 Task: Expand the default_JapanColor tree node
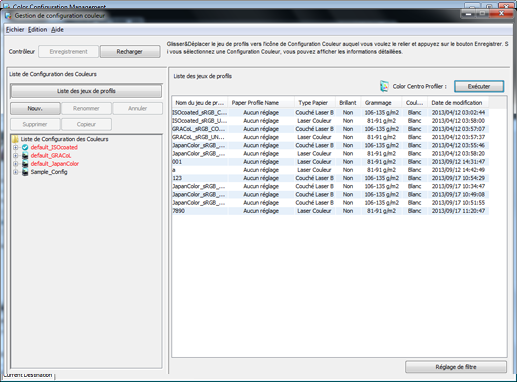15,164
